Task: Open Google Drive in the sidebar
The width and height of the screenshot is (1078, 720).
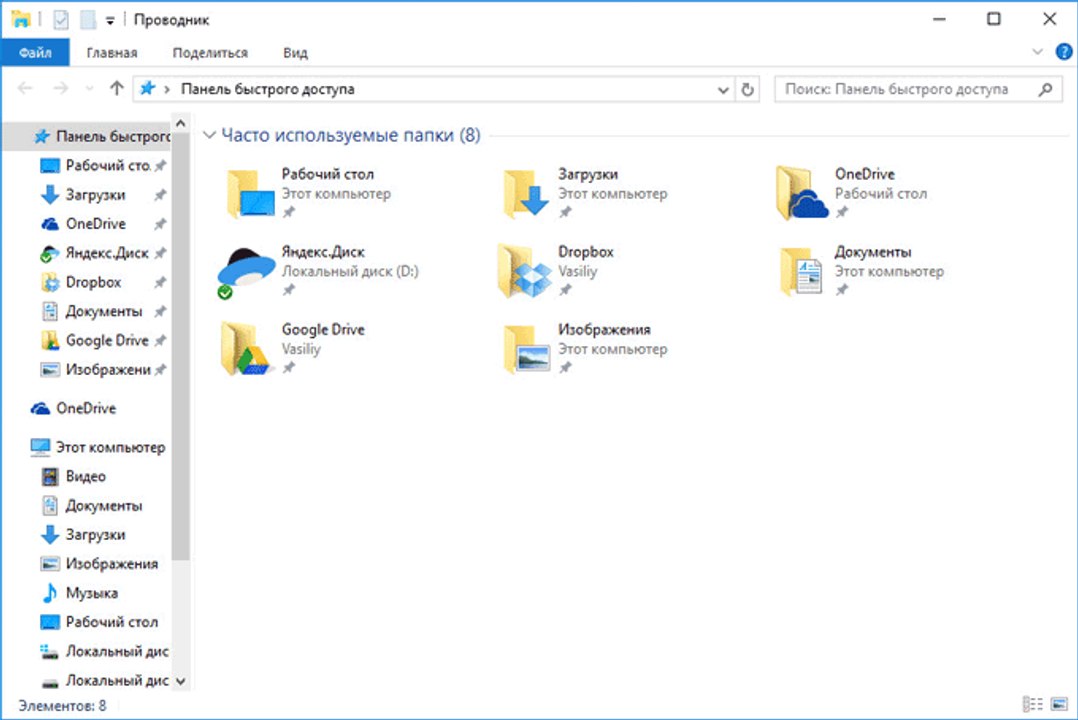Action: 101,340
